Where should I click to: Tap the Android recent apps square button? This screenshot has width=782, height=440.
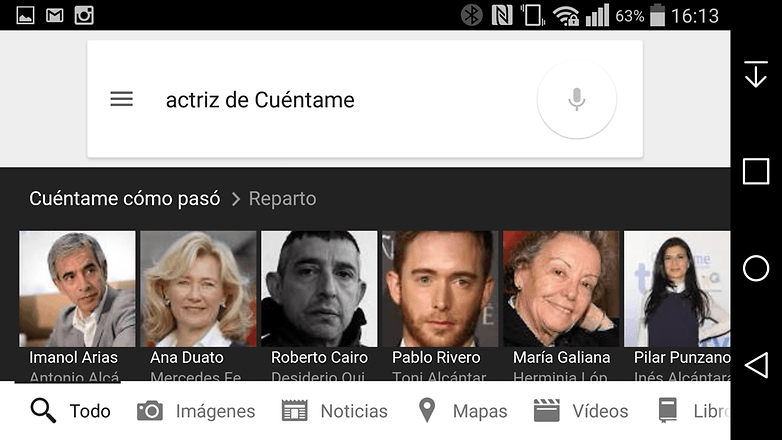(756, 172)
